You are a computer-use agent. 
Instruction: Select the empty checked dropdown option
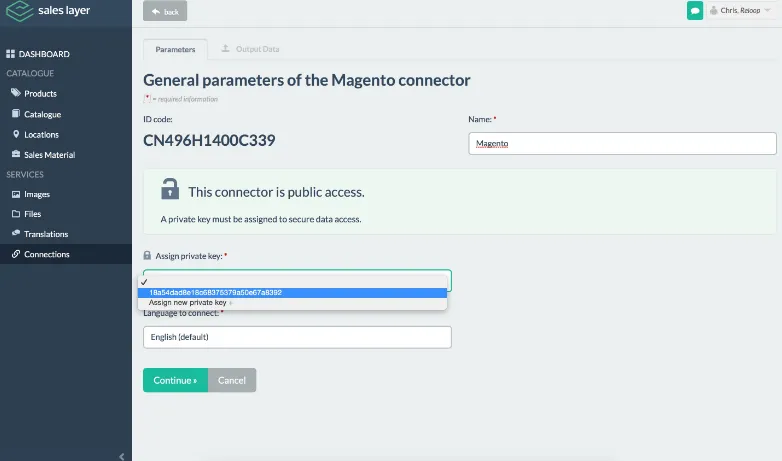point(292,282)
